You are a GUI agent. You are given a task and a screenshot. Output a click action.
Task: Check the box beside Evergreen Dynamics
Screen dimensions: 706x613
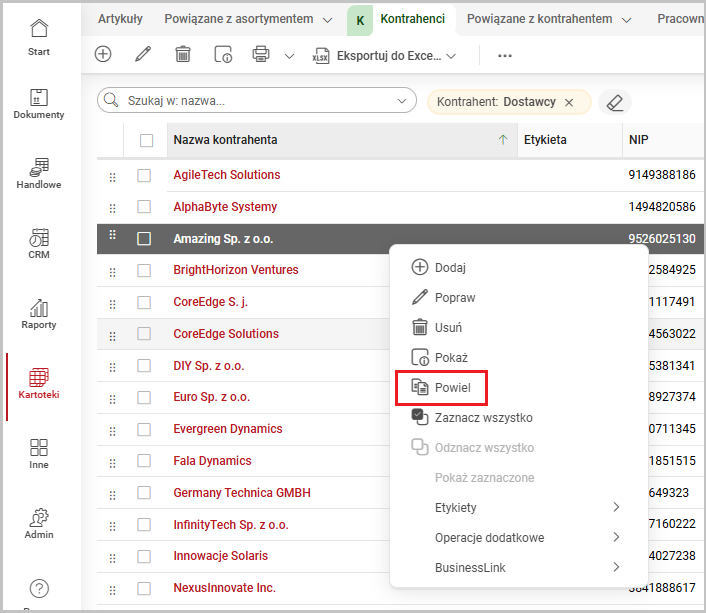pyautogui.click(x=145, y=429)
